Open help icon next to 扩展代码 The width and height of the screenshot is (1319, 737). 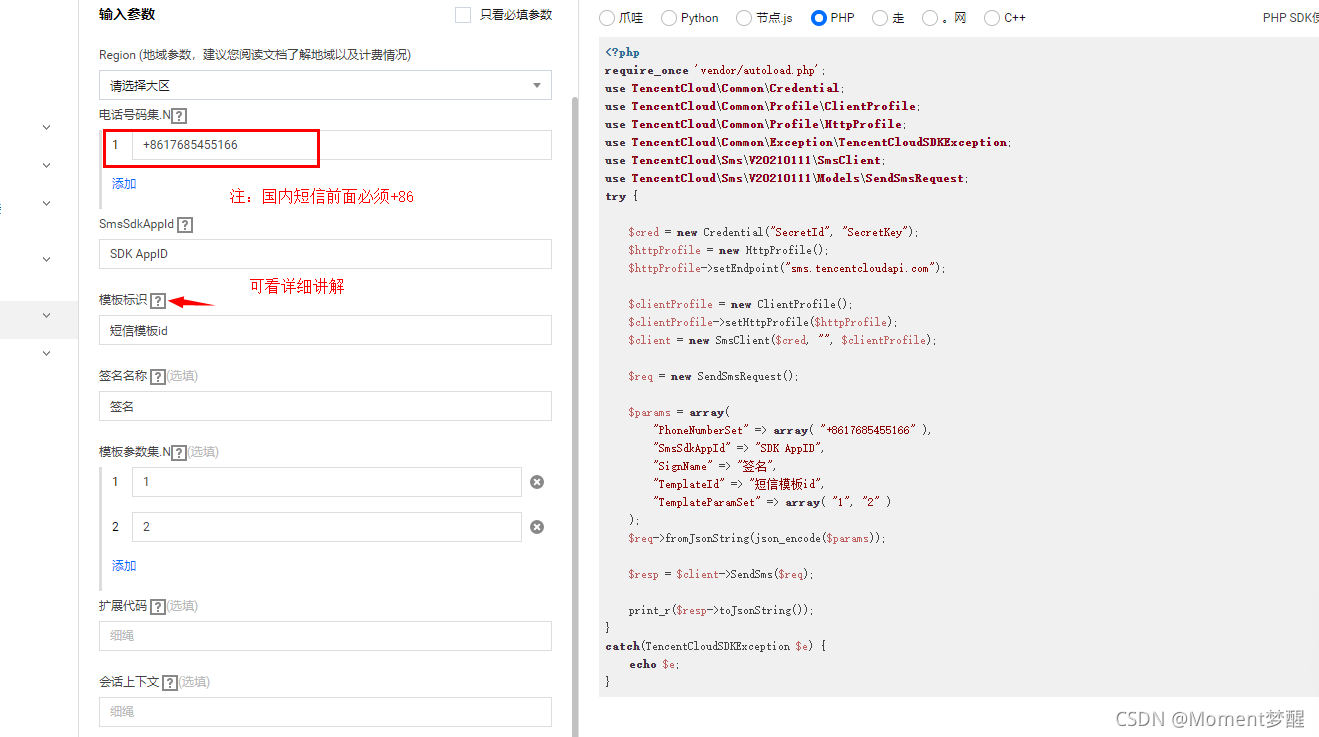[158, 607]
